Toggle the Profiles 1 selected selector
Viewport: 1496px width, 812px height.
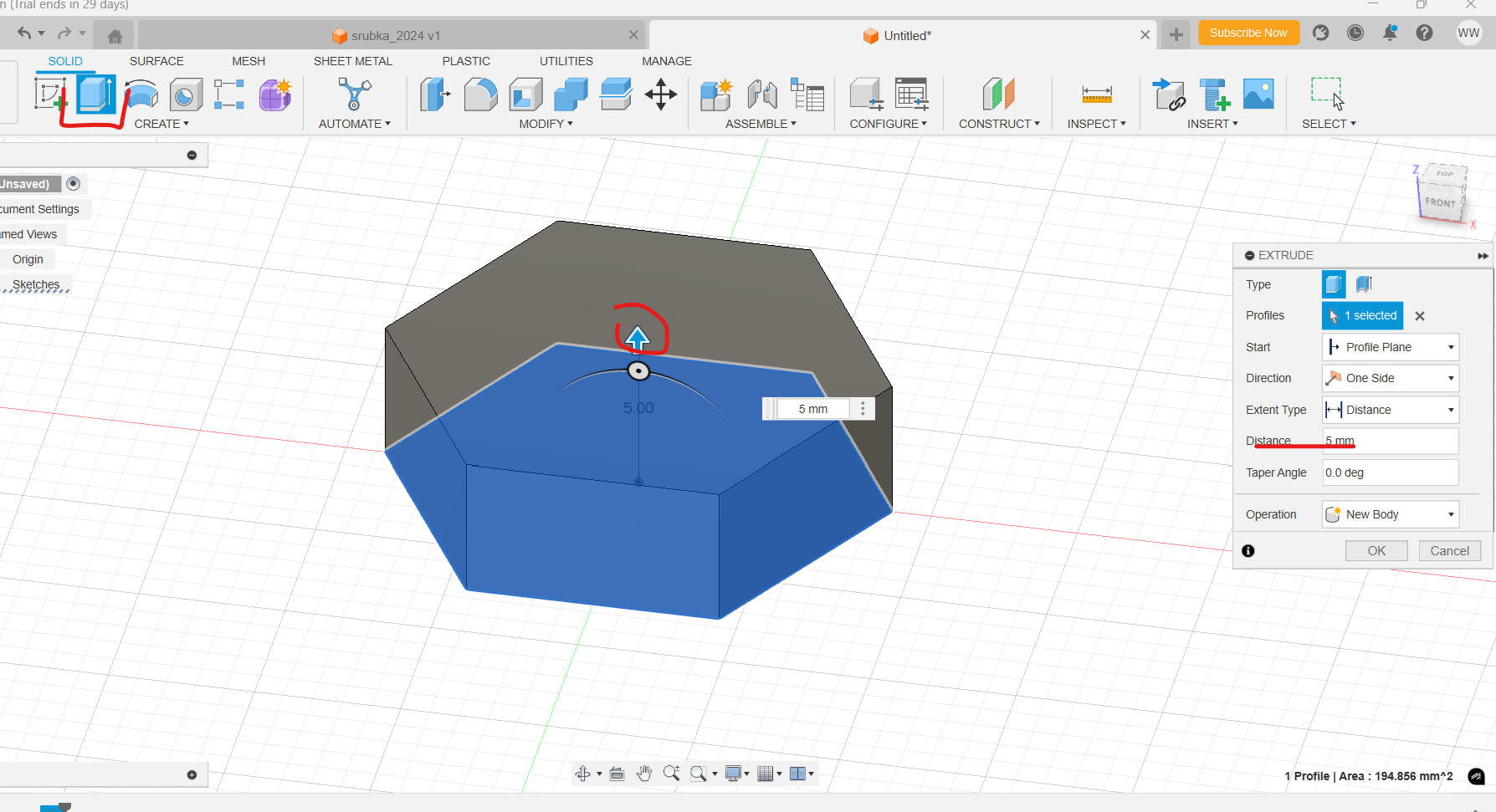pyautogui.click(x=1362, y=315)
